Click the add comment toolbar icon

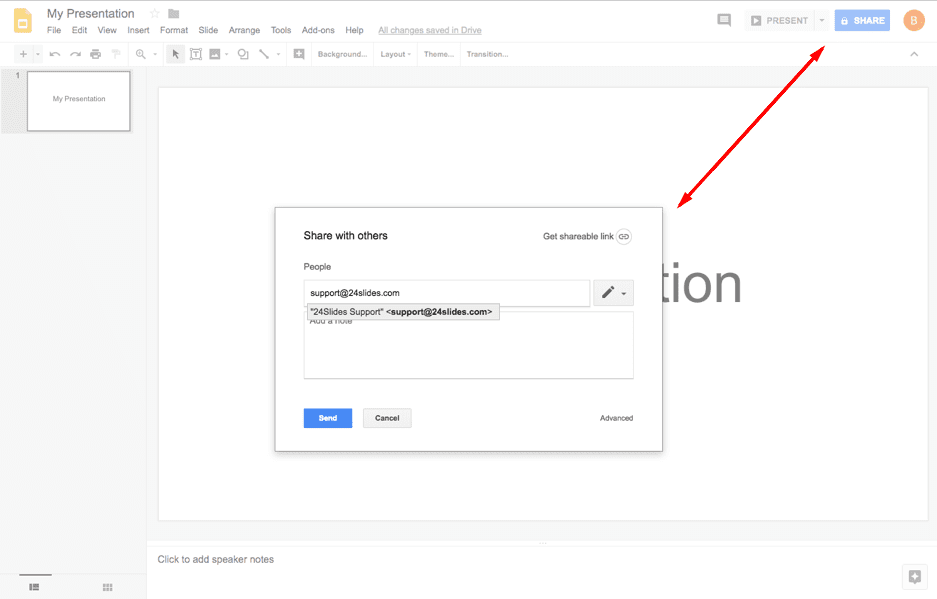299,54
